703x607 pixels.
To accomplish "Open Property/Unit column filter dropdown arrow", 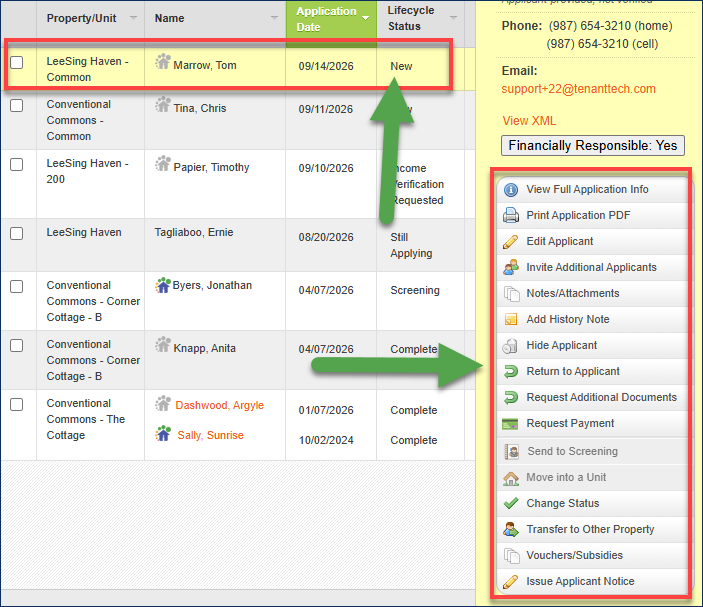I will coord(133,18).
